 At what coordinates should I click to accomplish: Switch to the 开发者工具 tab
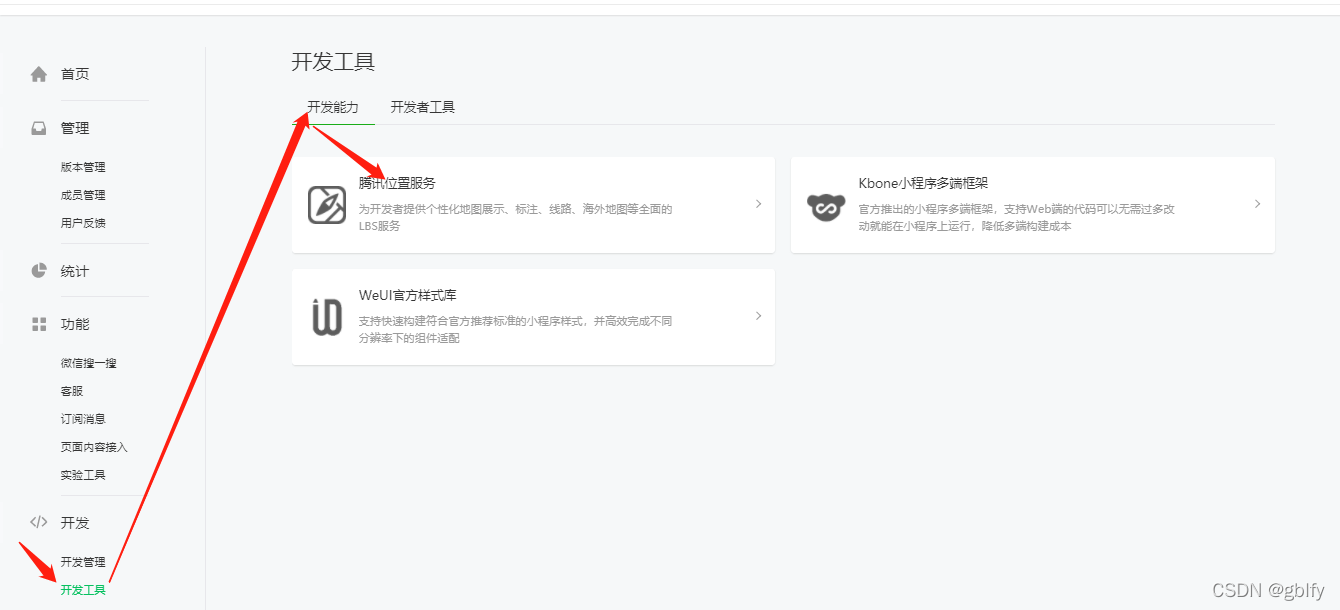click(421, 106)
